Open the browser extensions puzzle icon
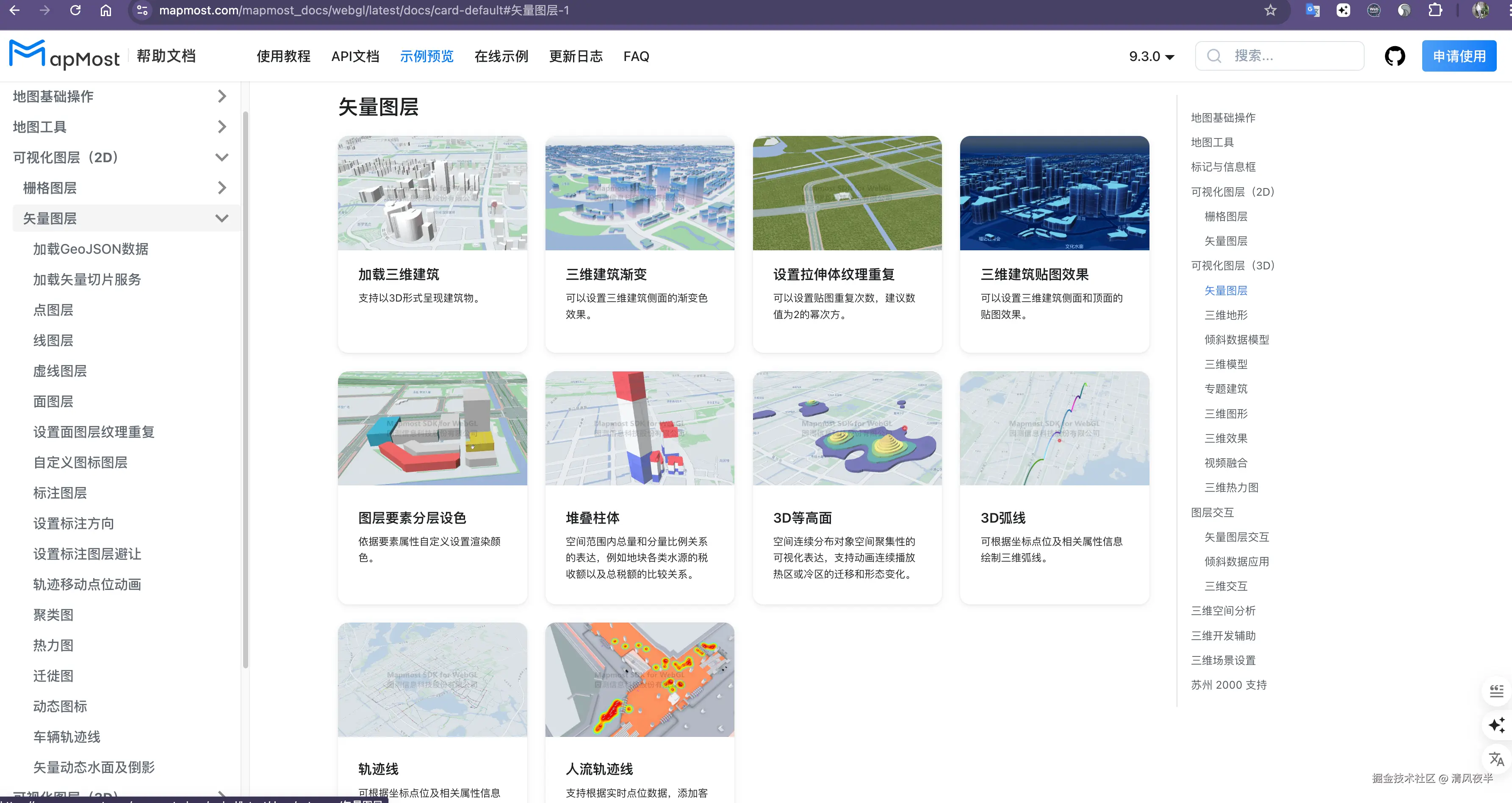This screenshot has width=1512, height=803. [1435, 11]
